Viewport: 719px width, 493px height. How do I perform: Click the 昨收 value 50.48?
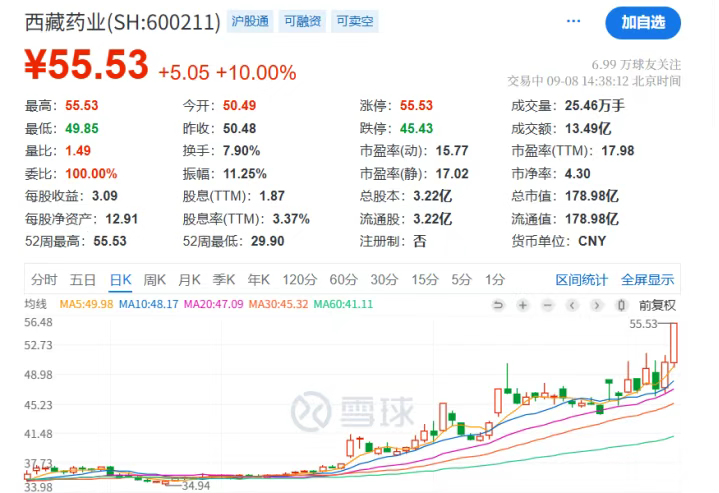pos(239,128)
